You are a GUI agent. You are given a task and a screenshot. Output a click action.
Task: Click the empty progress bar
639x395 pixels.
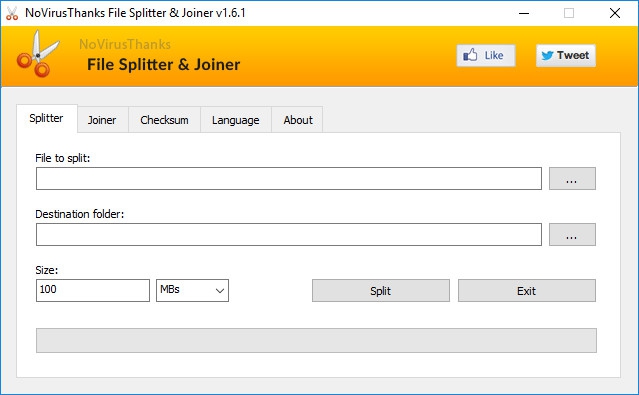(316, 340)
